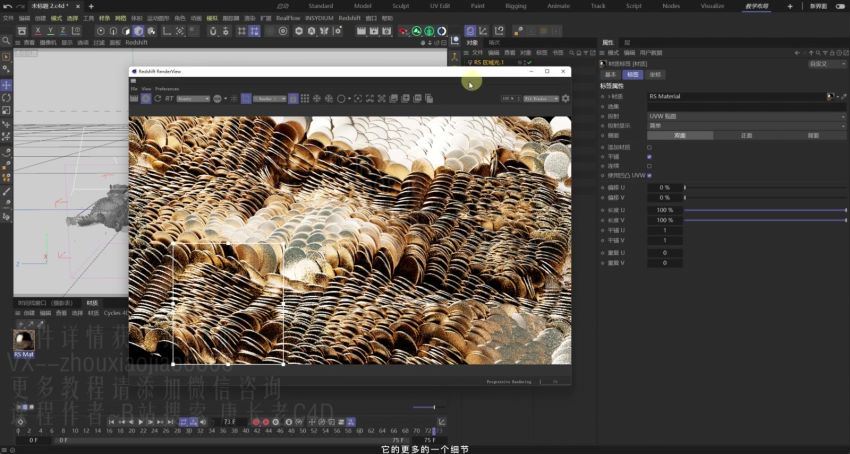
Task: Open the UVW 贴图 projection dropdown
Action: [x=746, y=116]
